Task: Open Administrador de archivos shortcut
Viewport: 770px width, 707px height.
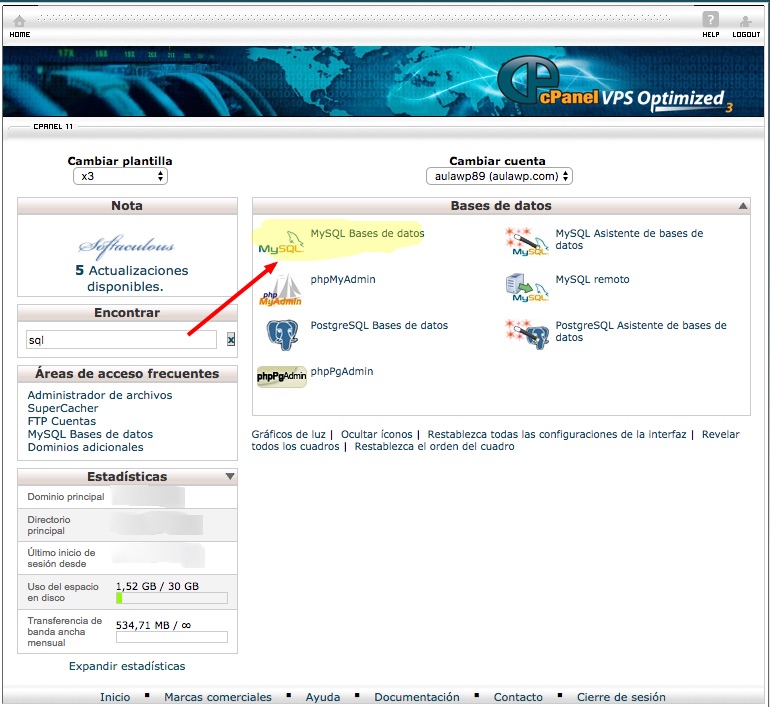Action: [100, 395]
